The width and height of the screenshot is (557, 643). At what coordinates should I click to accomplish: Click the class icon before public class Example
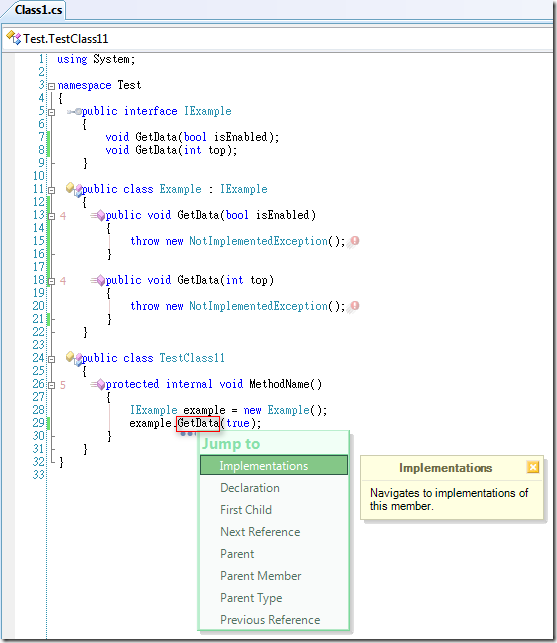click(74, 189)
